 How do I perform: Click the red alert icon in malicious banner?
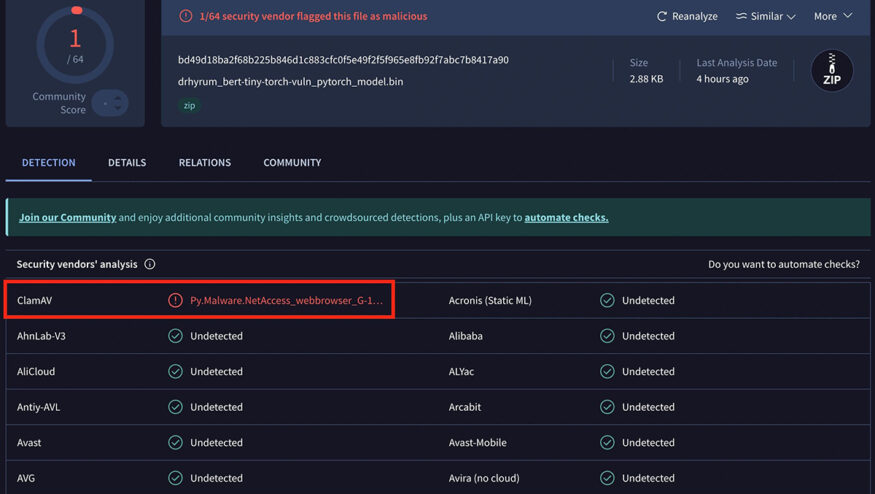[x=185, y=16]
